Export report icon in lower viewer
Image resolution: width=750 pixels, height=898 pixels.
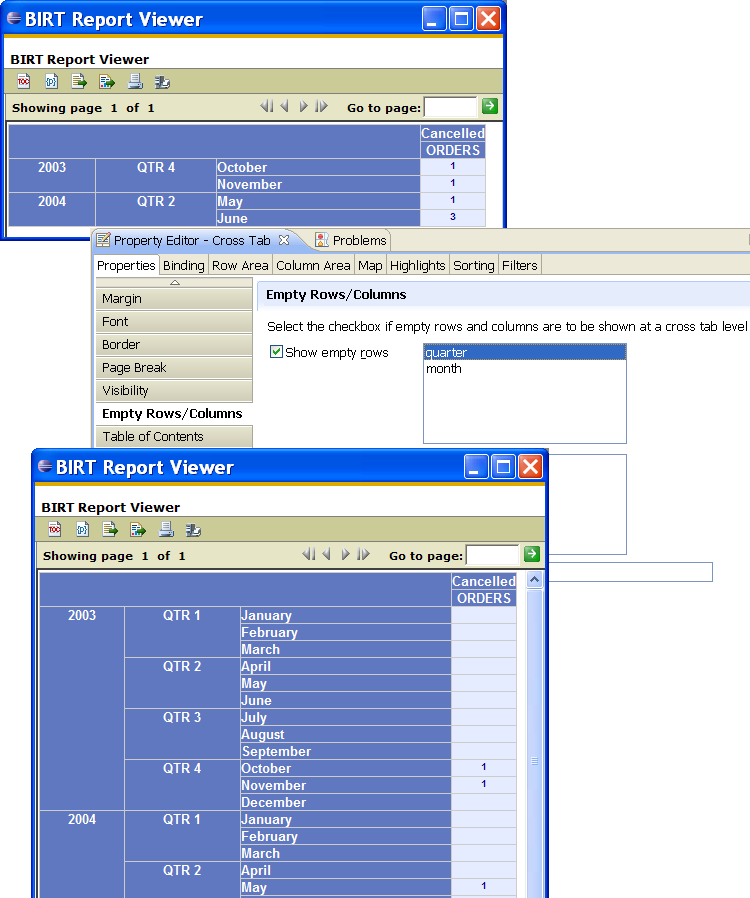(137, 529)
